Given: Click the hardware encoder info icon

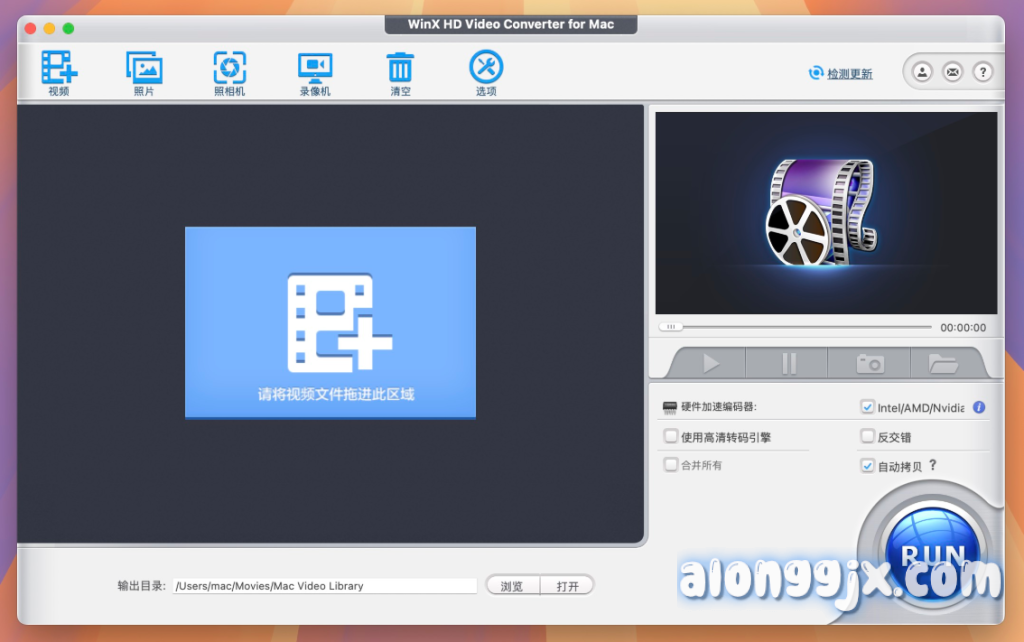Looking at the screenshot, I should point(979,407).
